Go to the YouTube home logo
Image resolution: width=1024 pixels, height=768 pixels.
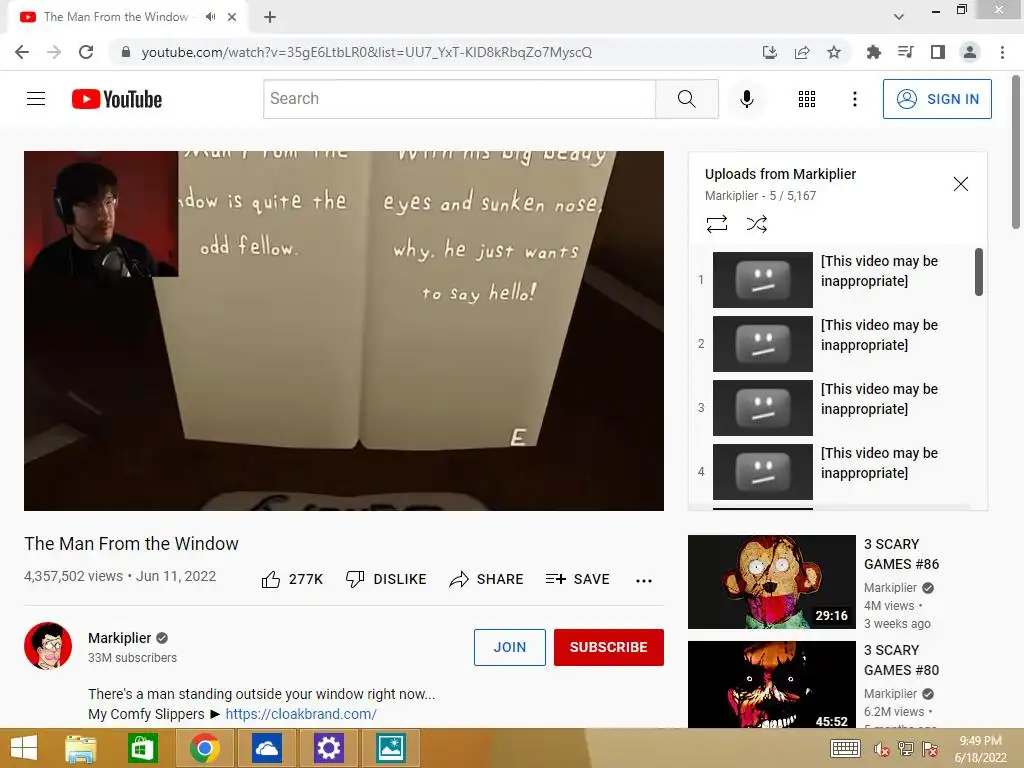click(117, 99)
